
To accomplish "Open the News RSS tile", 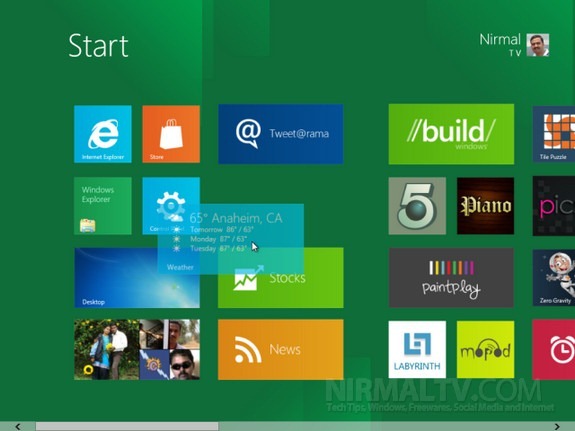I will (281, 349).
